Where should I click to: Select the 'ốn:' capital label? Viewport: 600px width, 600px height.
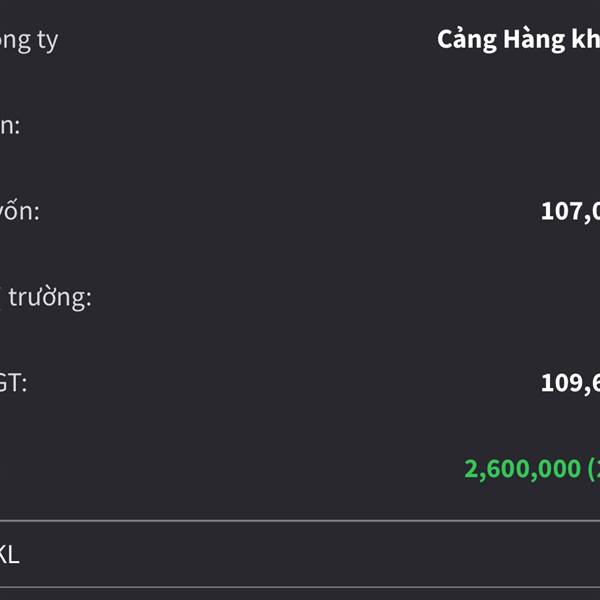pyautogui.click(x=20, y=211)
